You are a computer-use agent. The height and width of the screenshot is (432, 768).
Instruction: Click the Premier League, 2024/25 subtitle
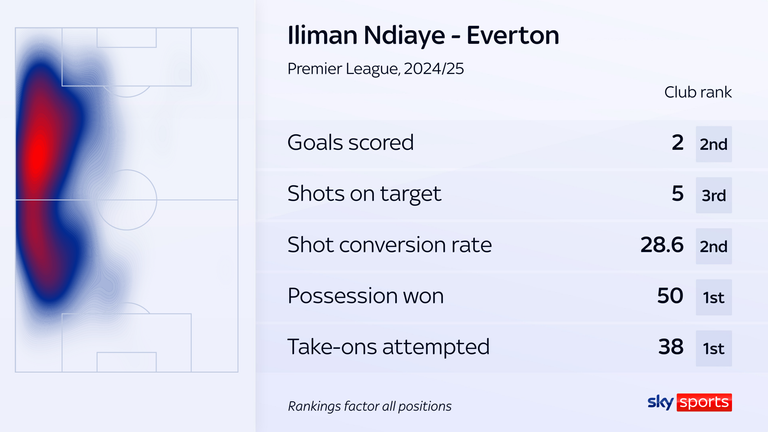click(375, 69)
